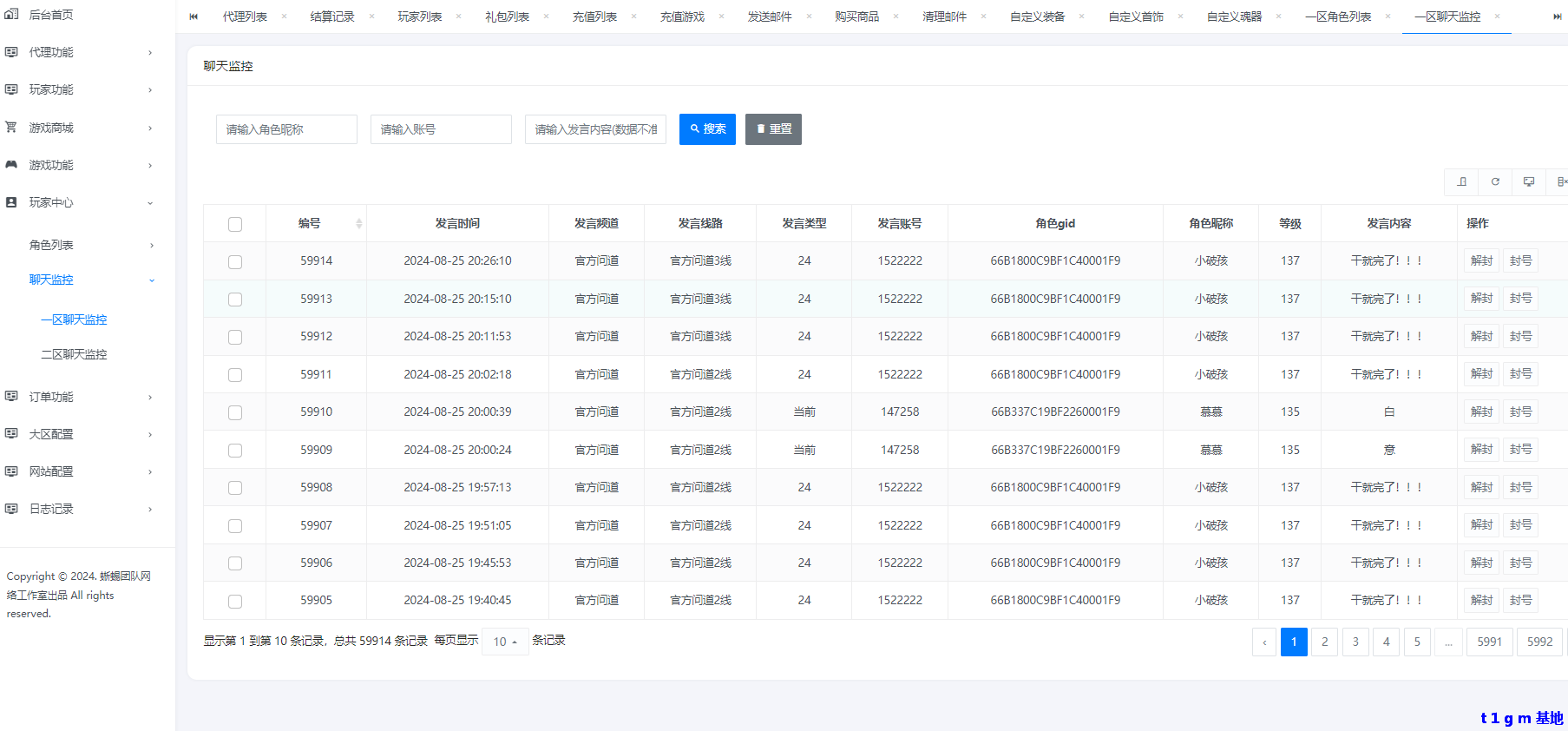This screenshot has width=1568, height=731.
Task: Close the 一区聊天监控 tab
Action: click(x=1497, y=16)
